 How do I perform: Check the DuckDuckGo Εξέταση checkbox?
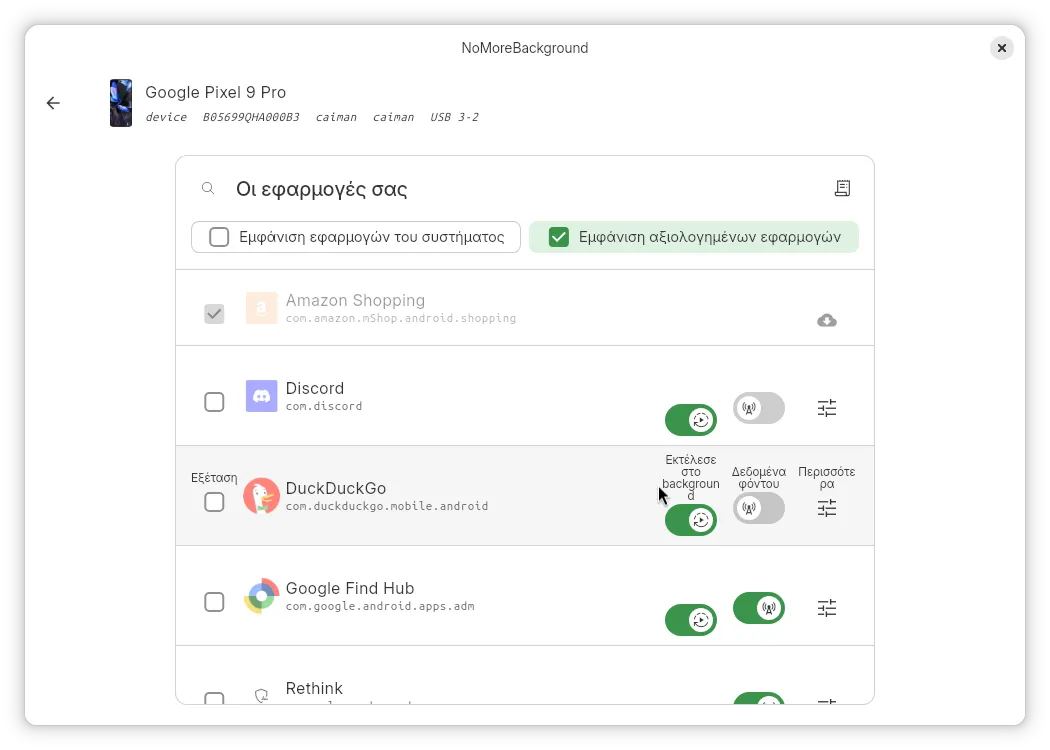coord(214,502)
